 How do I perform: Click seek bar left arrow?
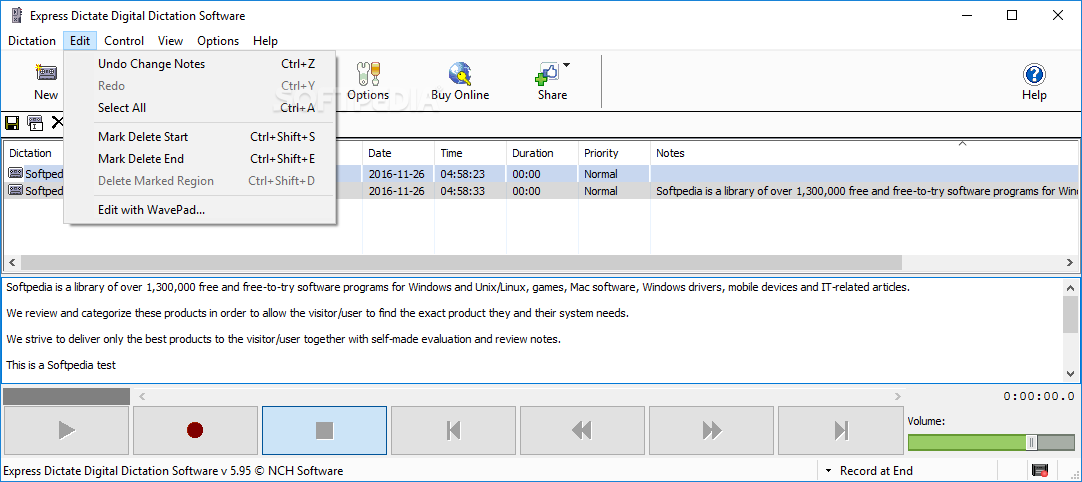click(x=142, y=396)
